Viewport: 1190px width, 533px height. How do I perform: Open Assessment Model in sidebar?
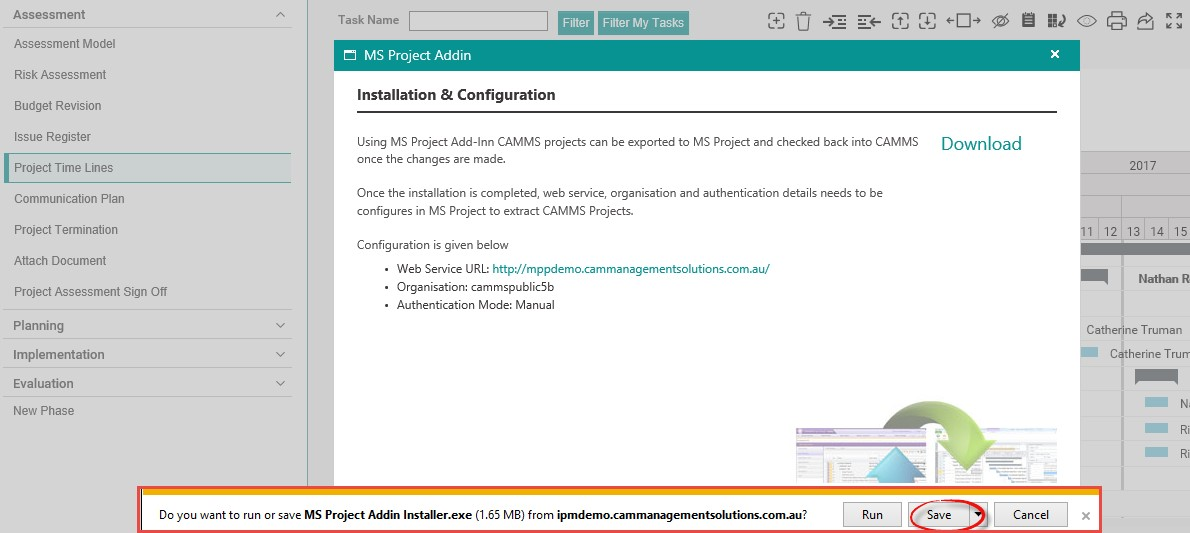[x=65, y=44]
